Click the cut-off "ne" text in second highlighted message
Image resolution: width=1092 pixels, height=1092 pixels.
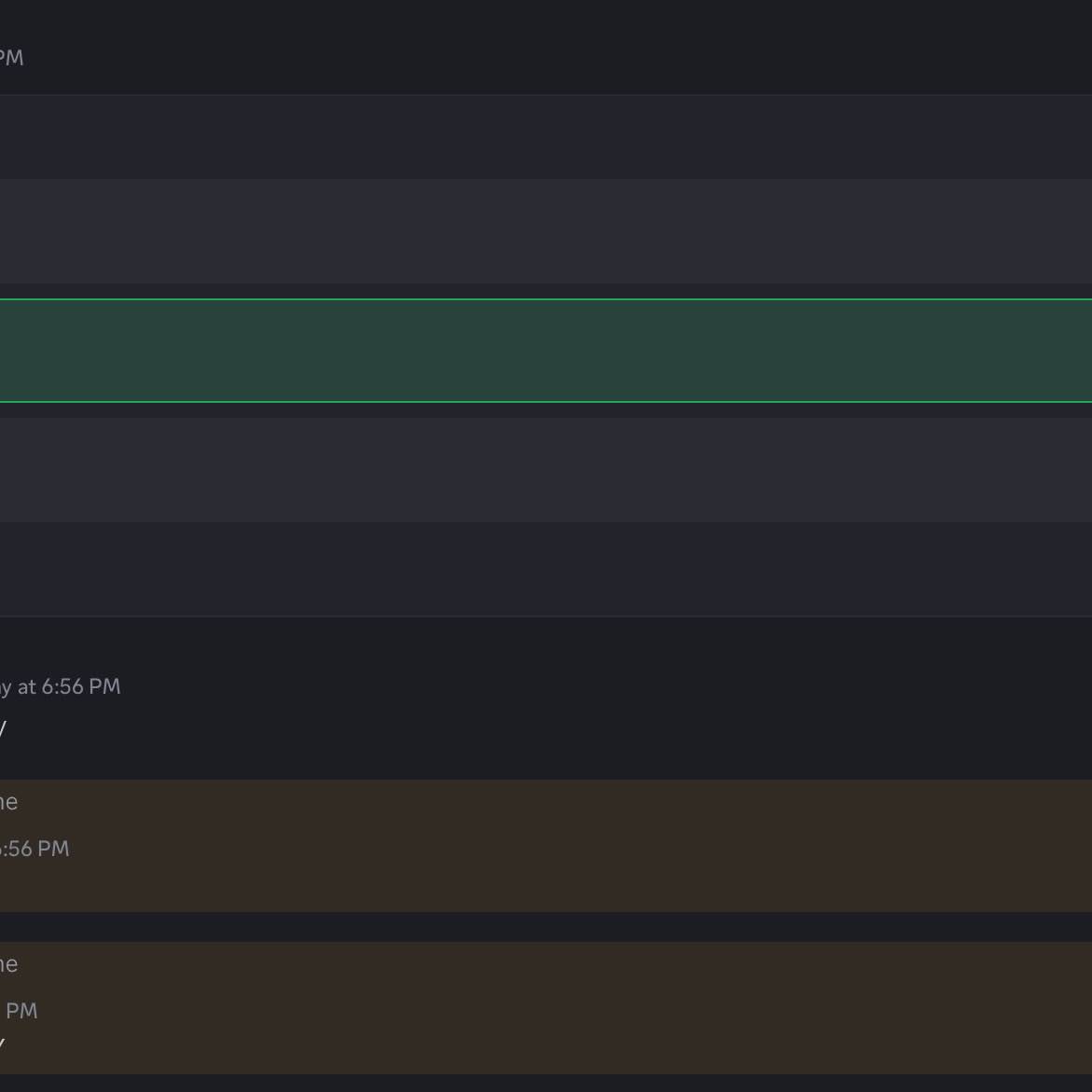pos(8,964)
